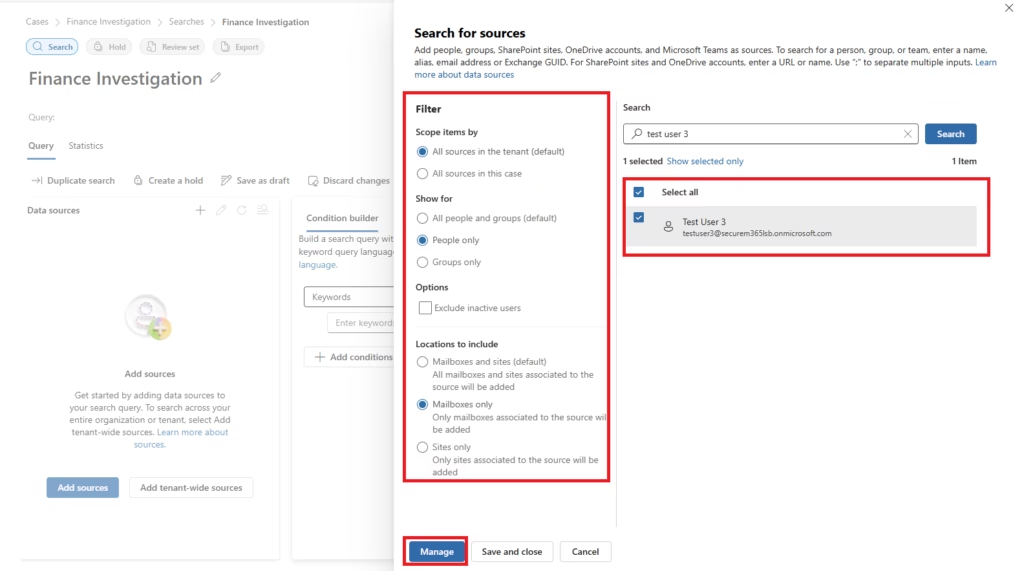The height and width of the screenshot is (571, 1024).
Task: Choose Groups only radio option
Action: pos(423,262)
